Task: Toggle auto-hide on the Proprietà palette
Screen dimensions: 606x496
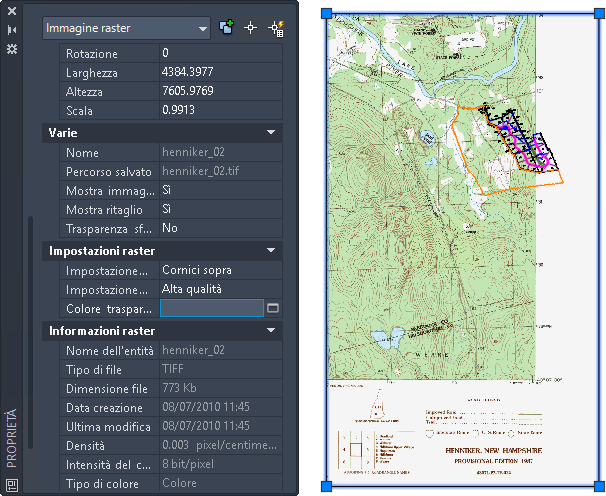Action: point(12,30)
